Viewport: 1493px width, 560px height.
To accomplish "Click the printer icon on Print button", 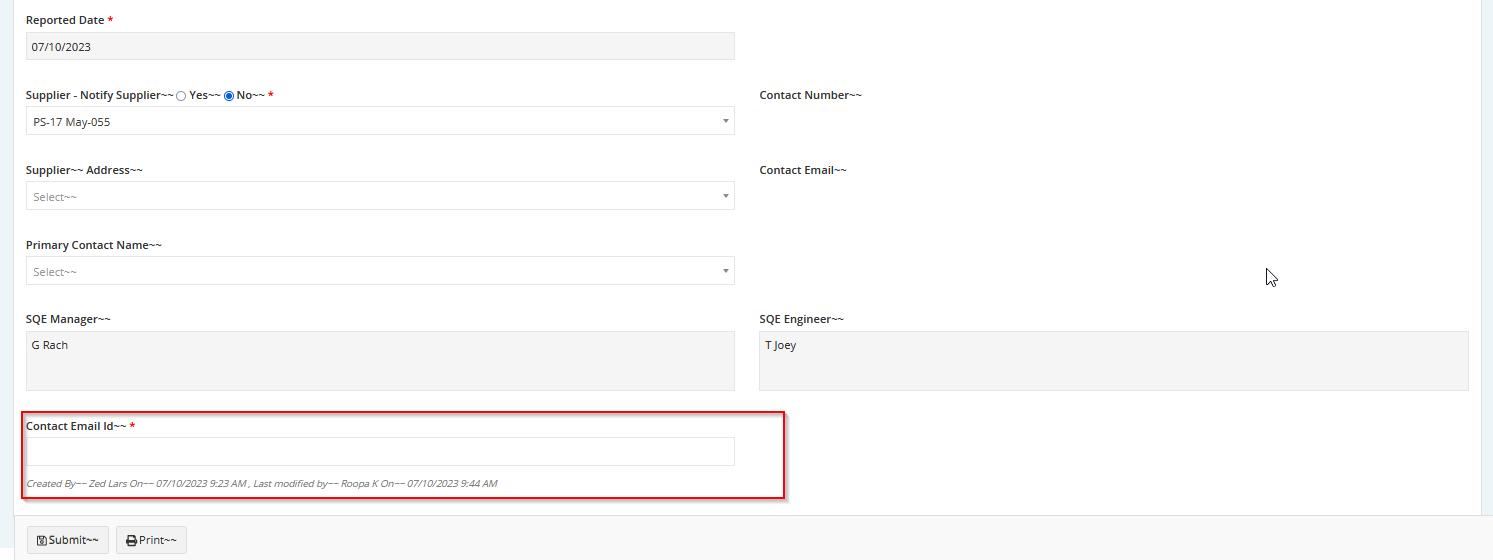I will coord(132,541).
